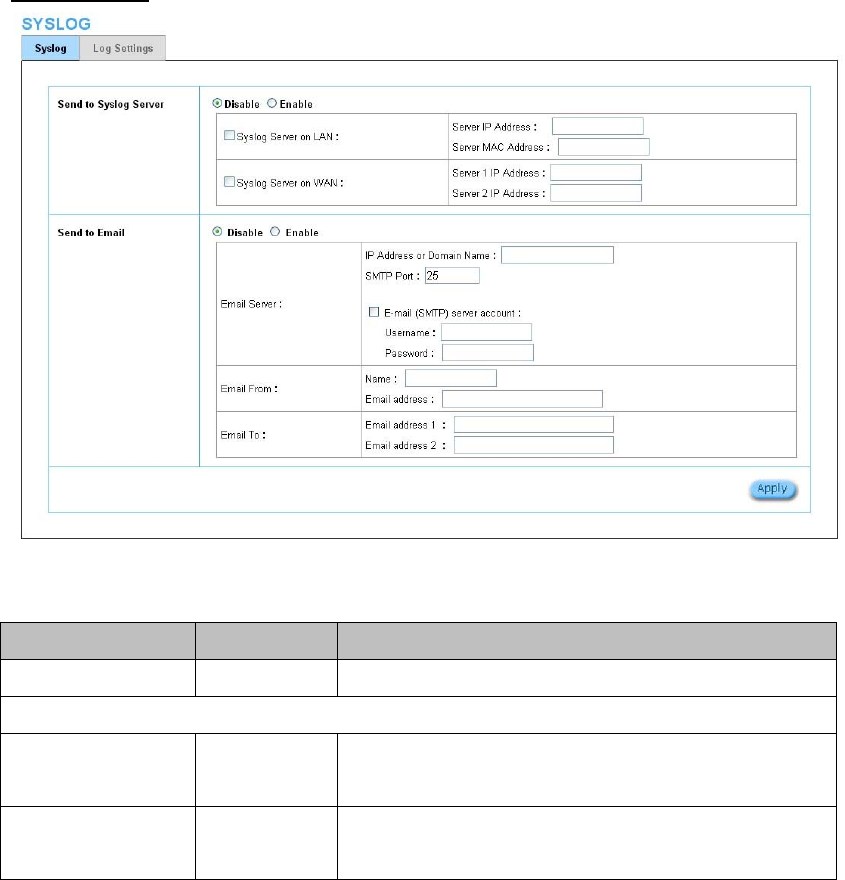Click the Email address 2 field
This screenshot has width=845, height=880.
tap(534, 445)
